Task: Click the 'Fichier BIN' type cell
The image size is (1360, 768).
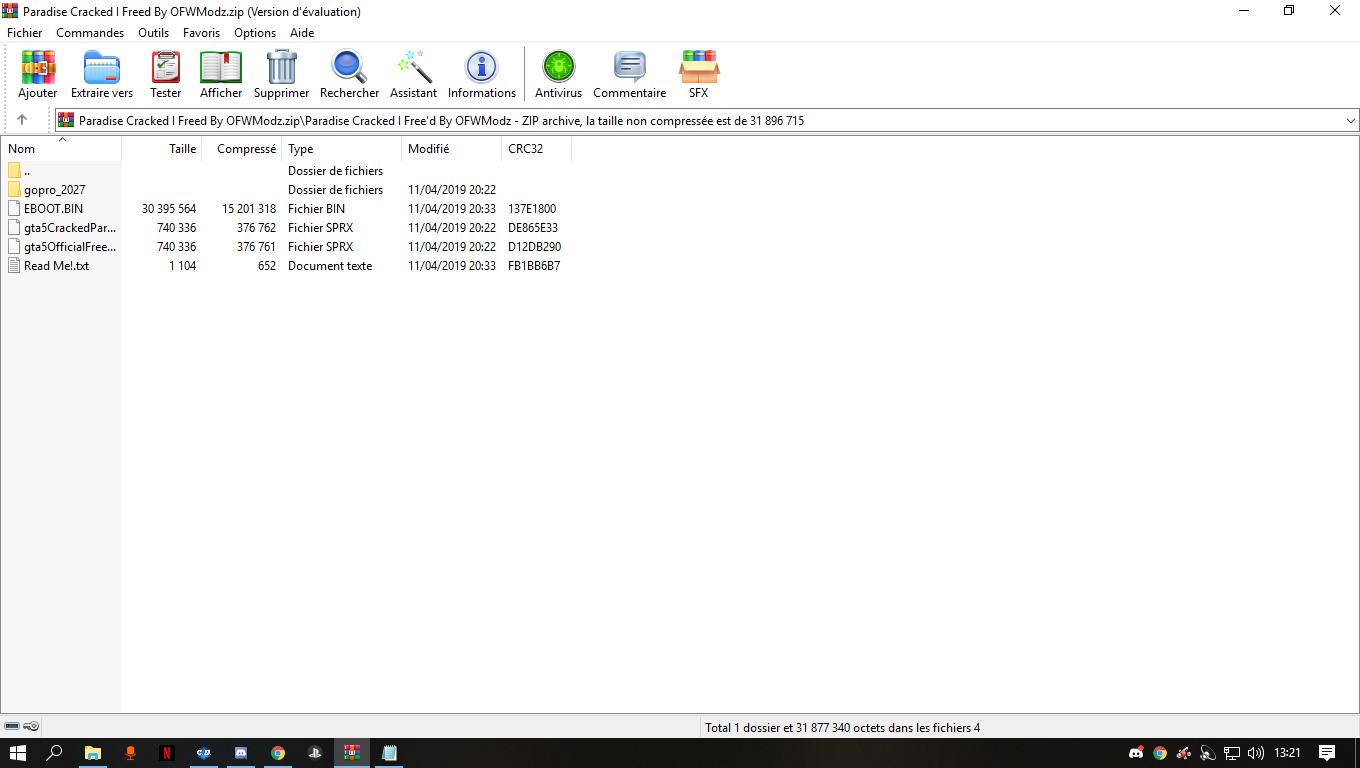Action: pyautogui.click(x=317, y=209)
